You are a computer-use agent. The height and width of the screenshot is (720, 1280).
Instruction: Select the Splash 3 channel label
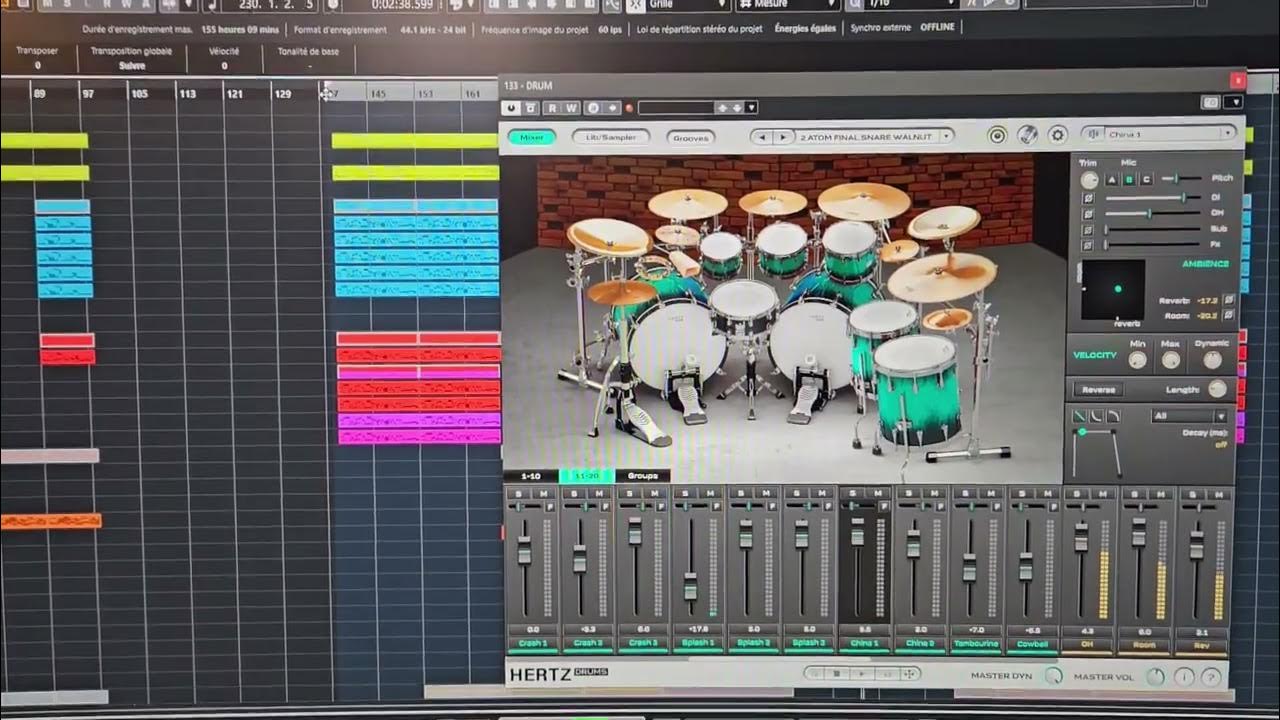coord(810,643)
